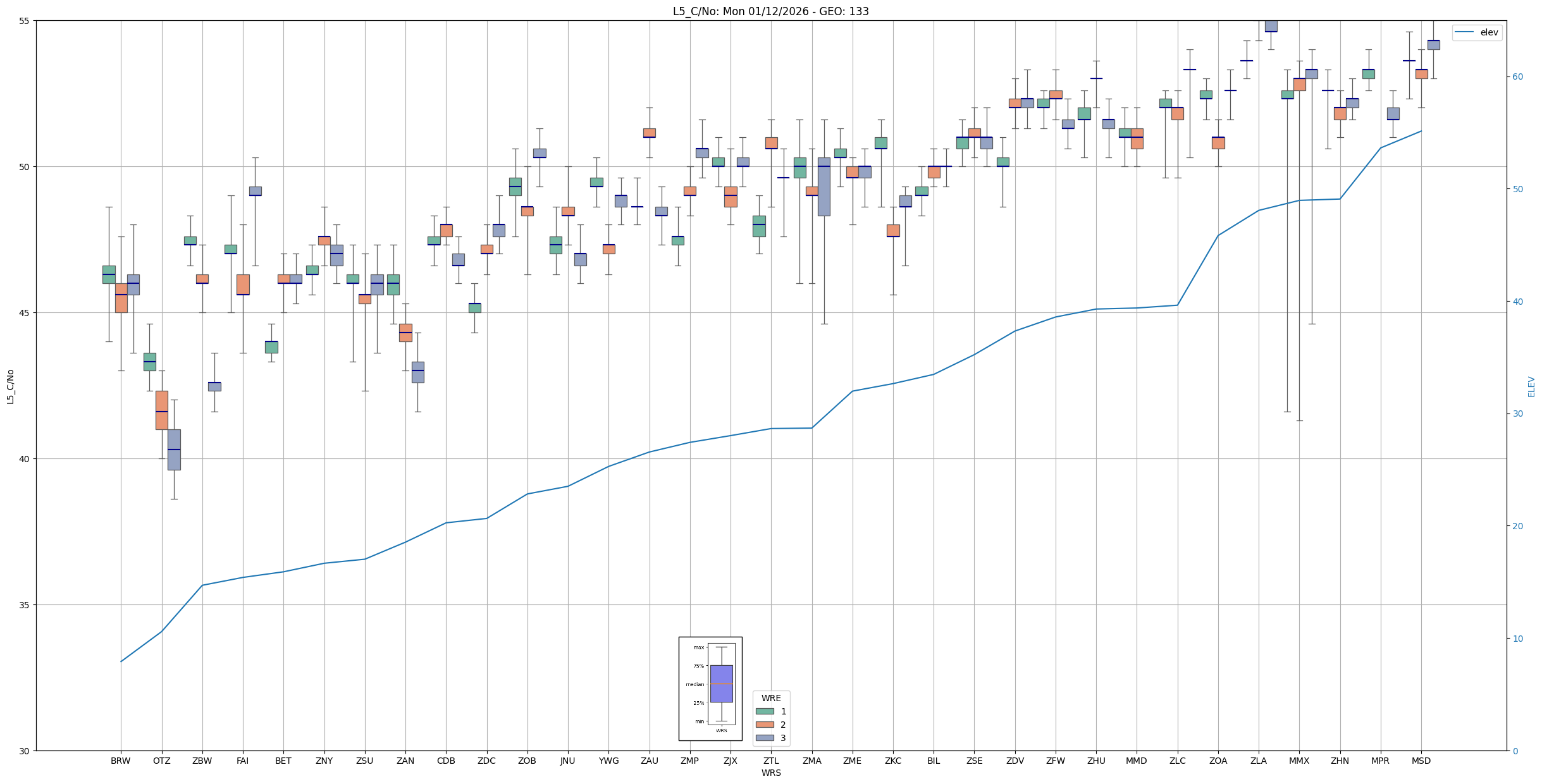Click the median label in the boxplot key
Viewport: 1542px width, 784px height.
click(694, 684)
